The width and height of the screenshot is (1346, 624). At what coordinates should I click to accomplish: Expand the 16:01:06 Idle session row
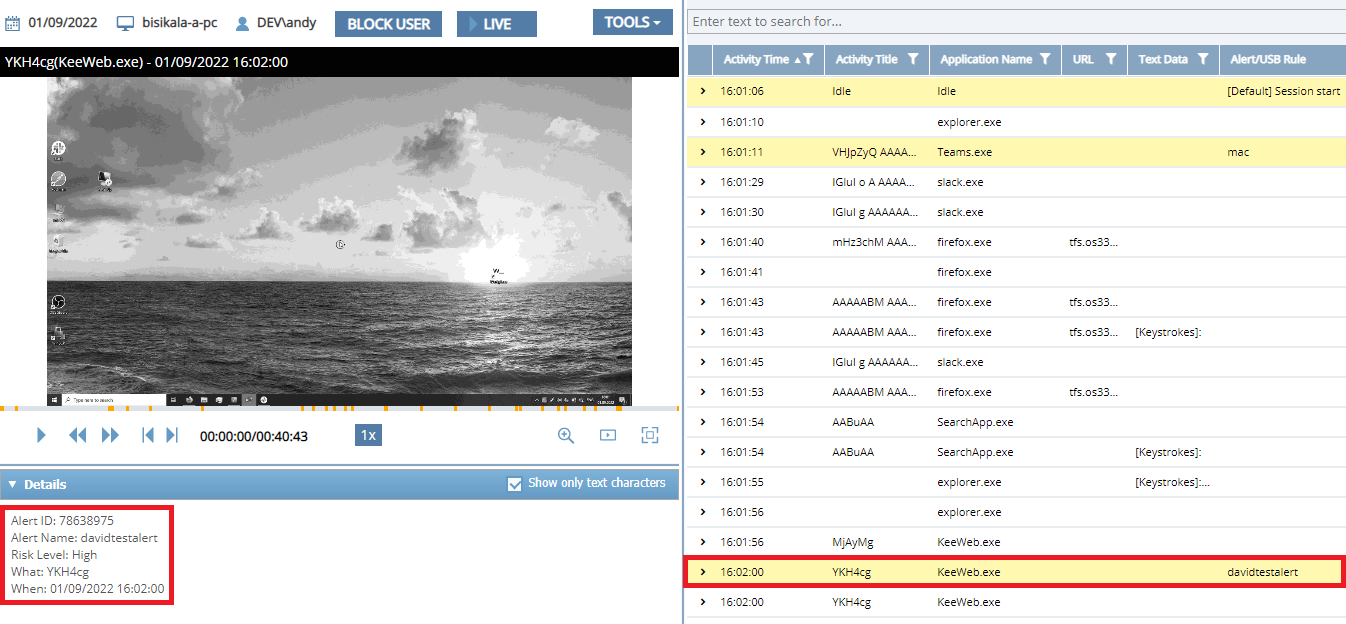coord(703,91)
